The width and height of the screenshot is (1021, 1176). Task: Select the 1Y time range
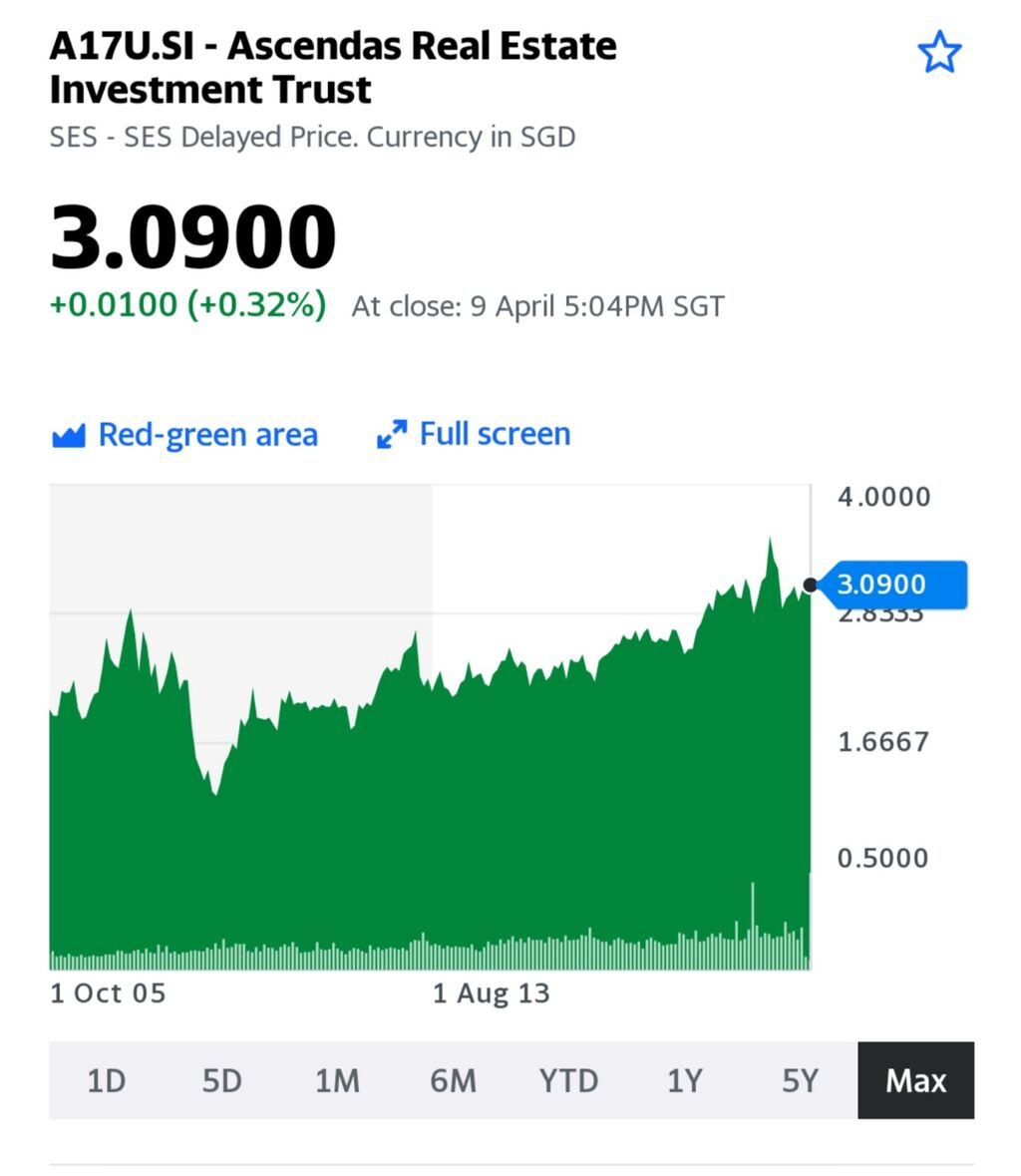tap(684, 1081)
